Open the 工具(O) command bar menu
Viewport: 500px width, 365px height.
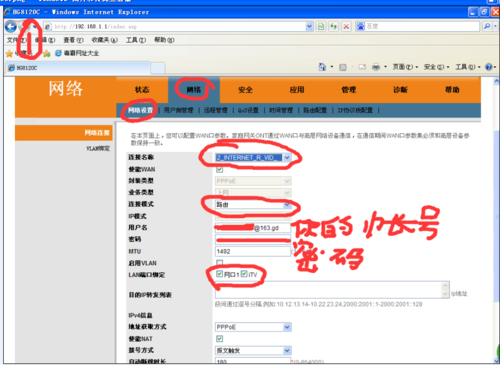(x=468, y=67)
